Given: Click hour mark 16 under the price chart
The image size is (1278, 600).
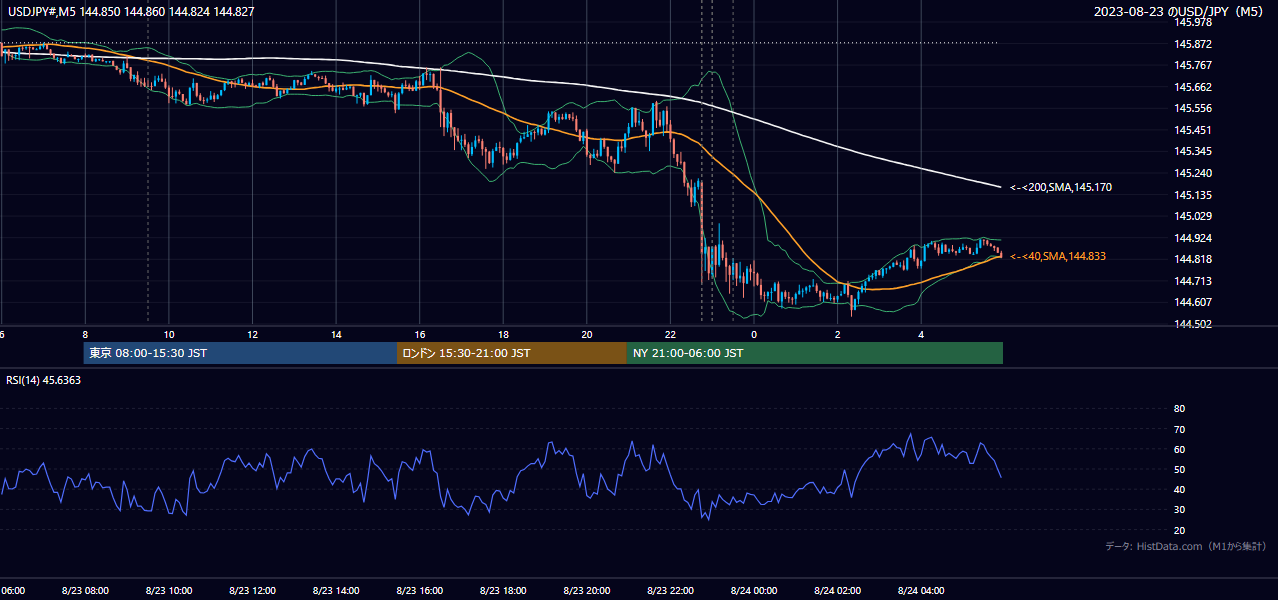Looking at the screenshot, I should pyautogui.click(x=419, y=334).
